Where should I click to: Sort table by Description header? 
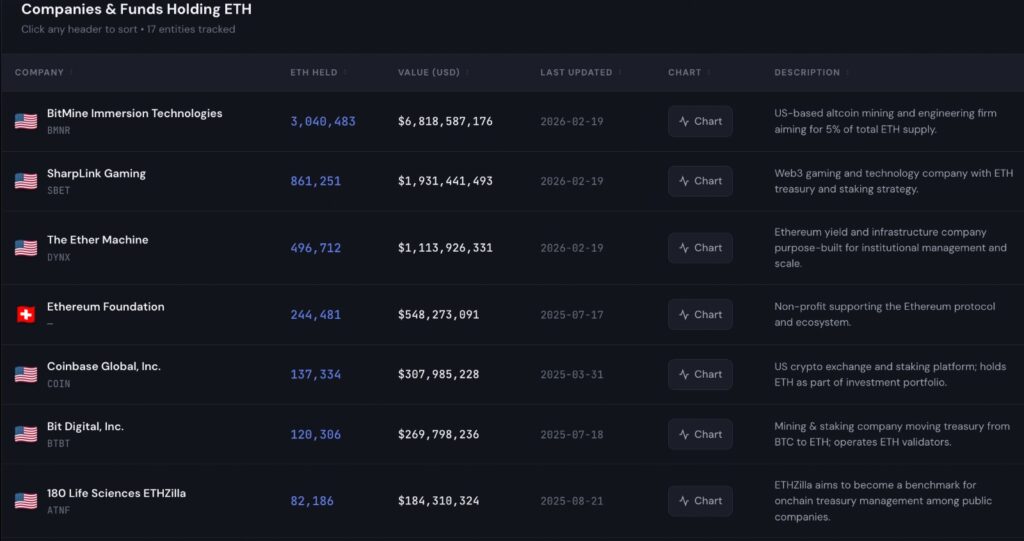pos(807,73)
